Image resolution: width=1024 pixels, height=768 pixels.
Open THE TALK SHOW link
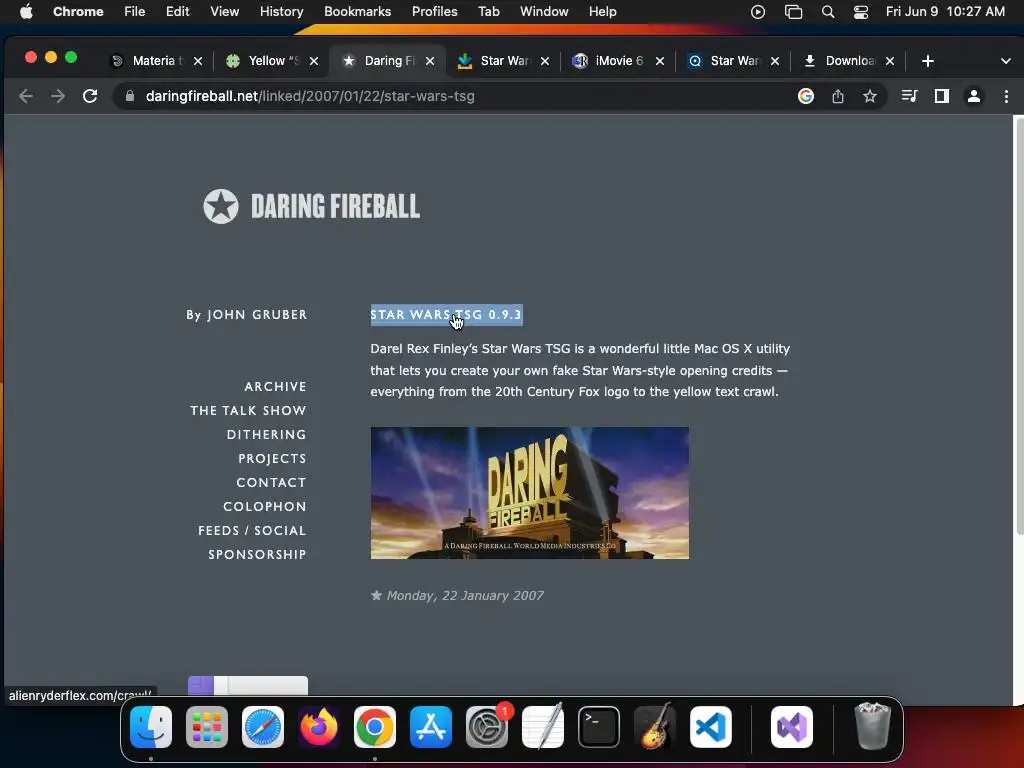[248, 411]
